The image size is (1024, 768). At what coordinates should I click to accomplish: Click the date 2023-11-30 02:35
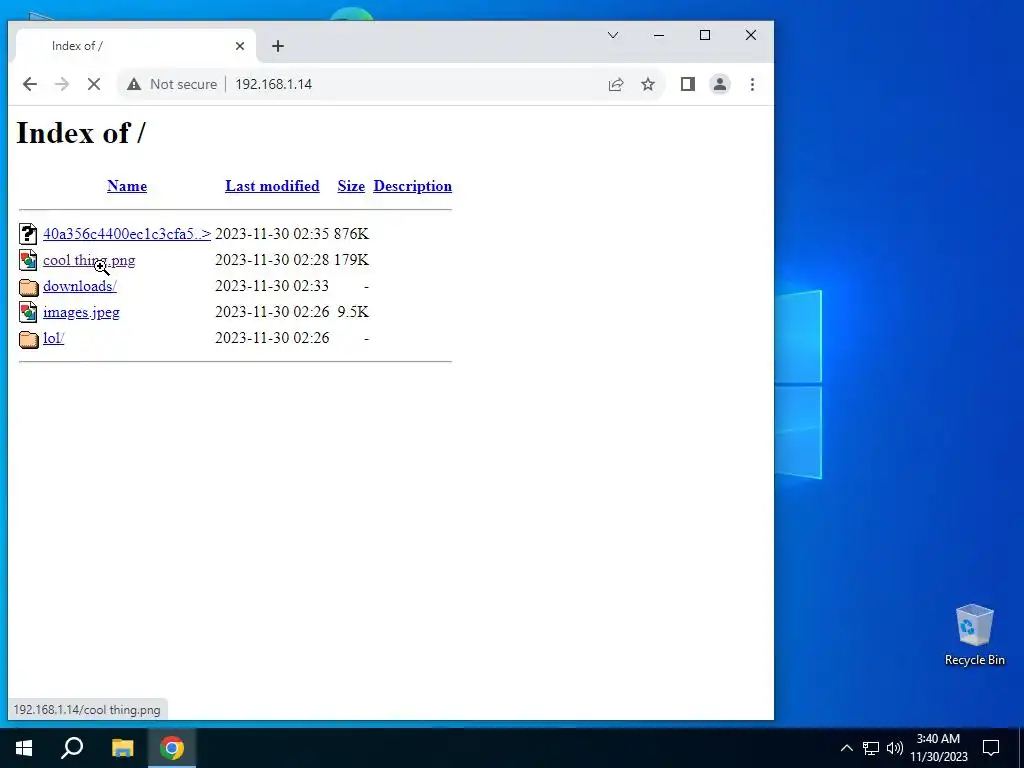272,234
